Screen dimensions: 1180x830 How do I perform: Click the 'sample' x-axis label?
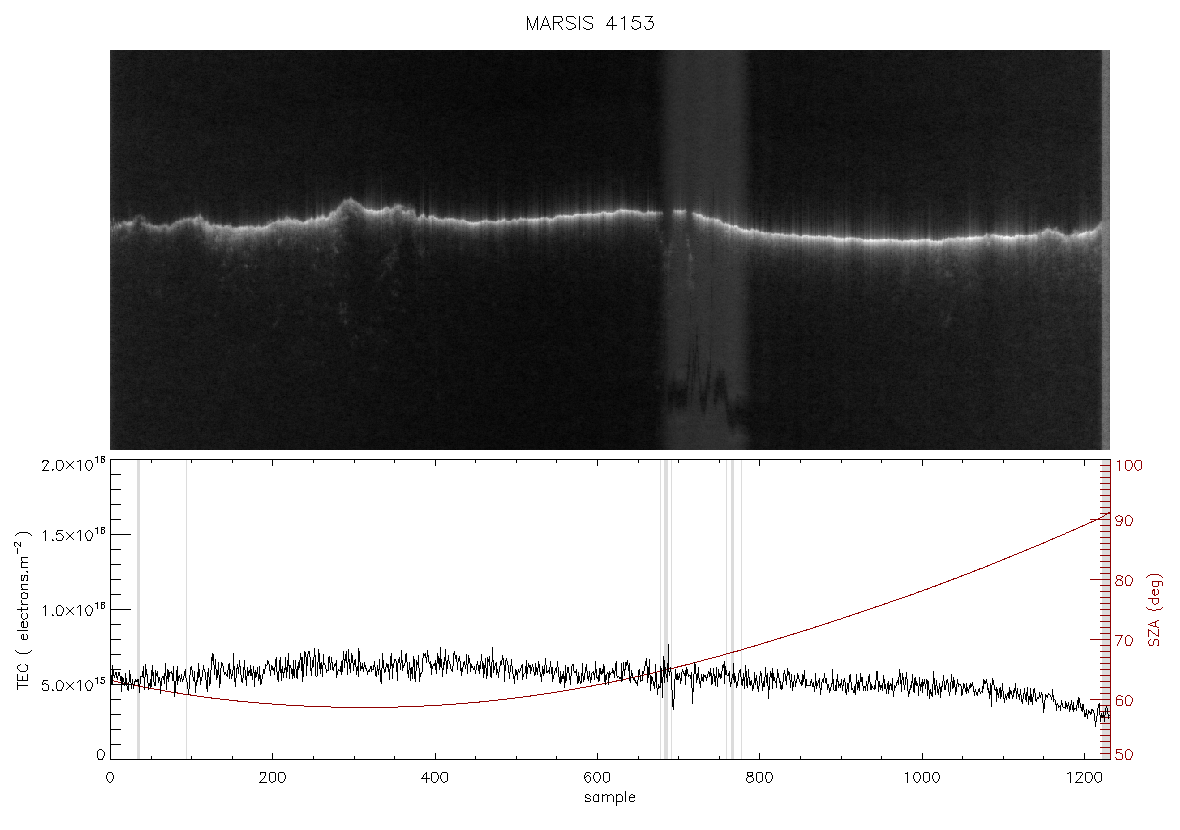click(x=610, y=798)
